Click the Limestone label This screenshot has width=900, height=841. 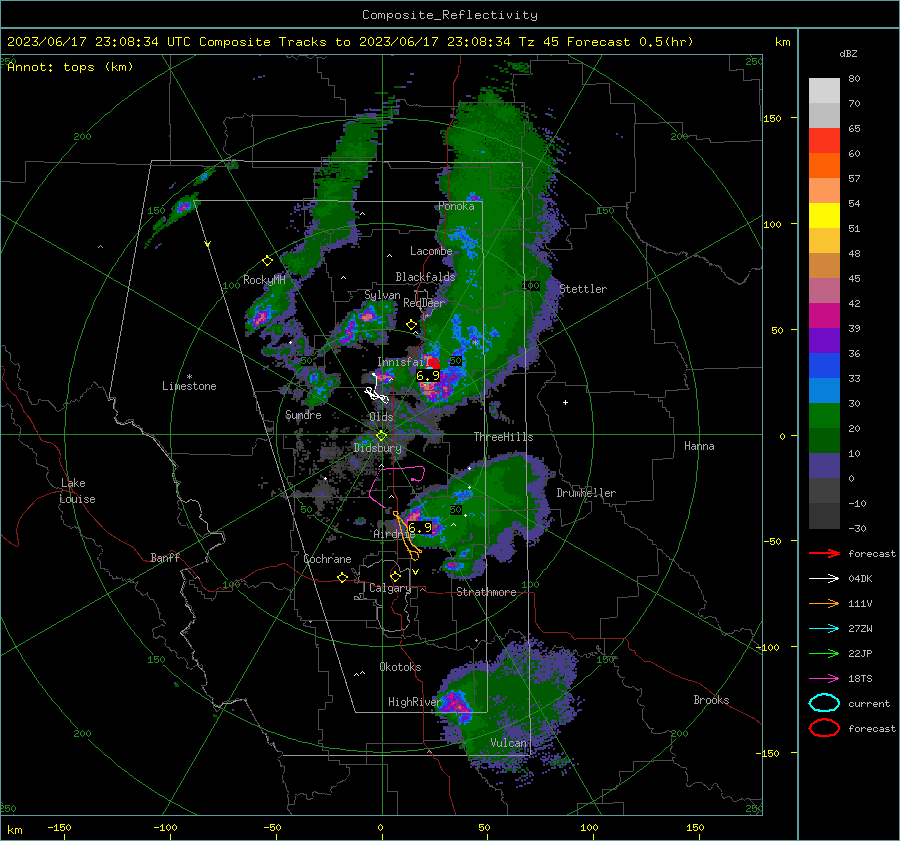pos(189,386)
